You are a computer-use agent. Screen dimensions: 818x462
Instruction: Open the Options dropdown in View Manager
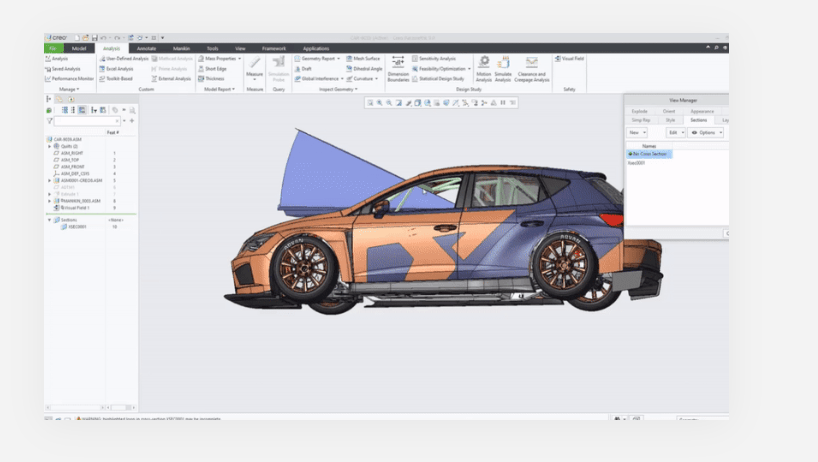706,132
